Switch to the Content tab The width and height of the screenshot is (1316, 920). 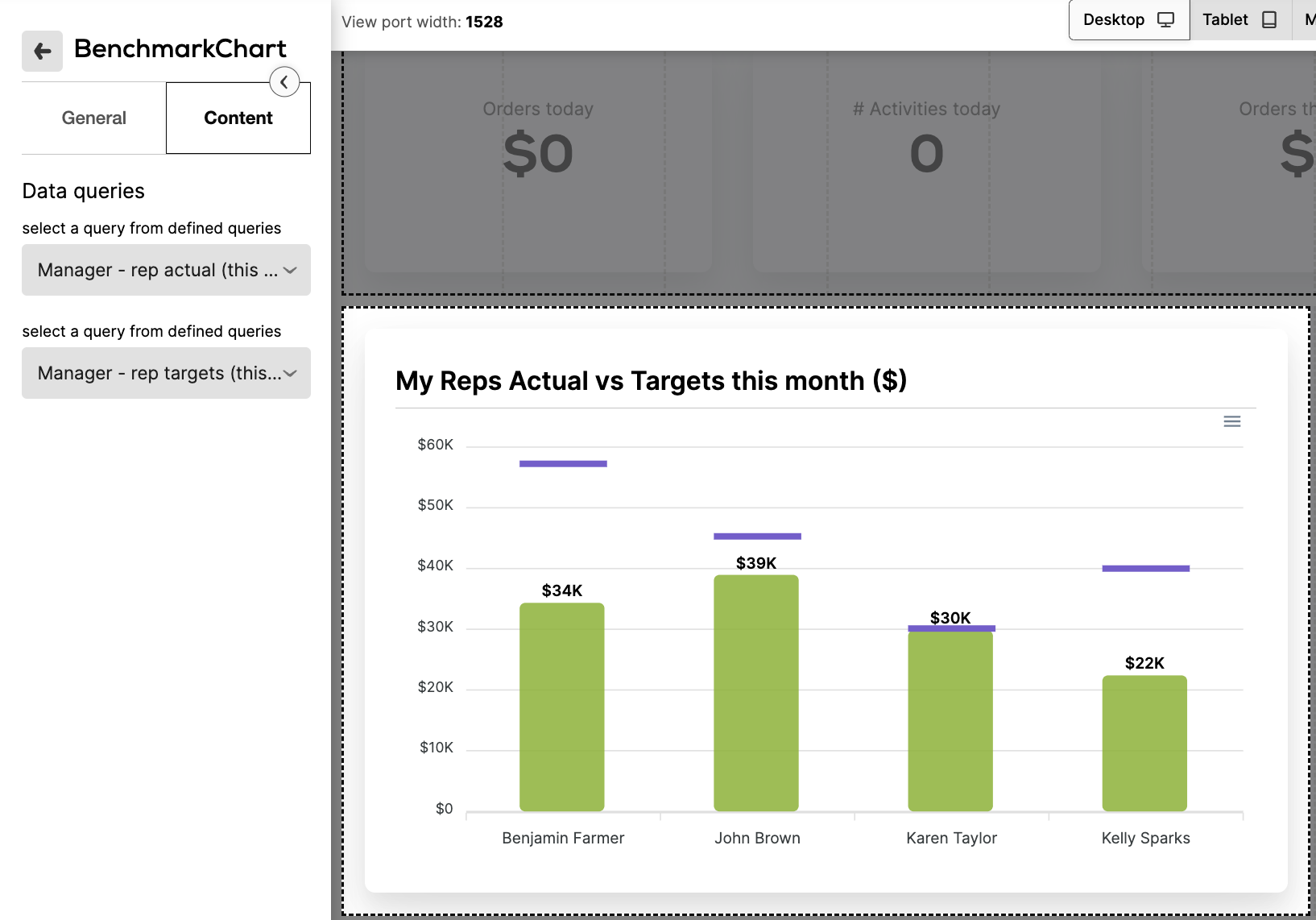[x=238, y=118]
